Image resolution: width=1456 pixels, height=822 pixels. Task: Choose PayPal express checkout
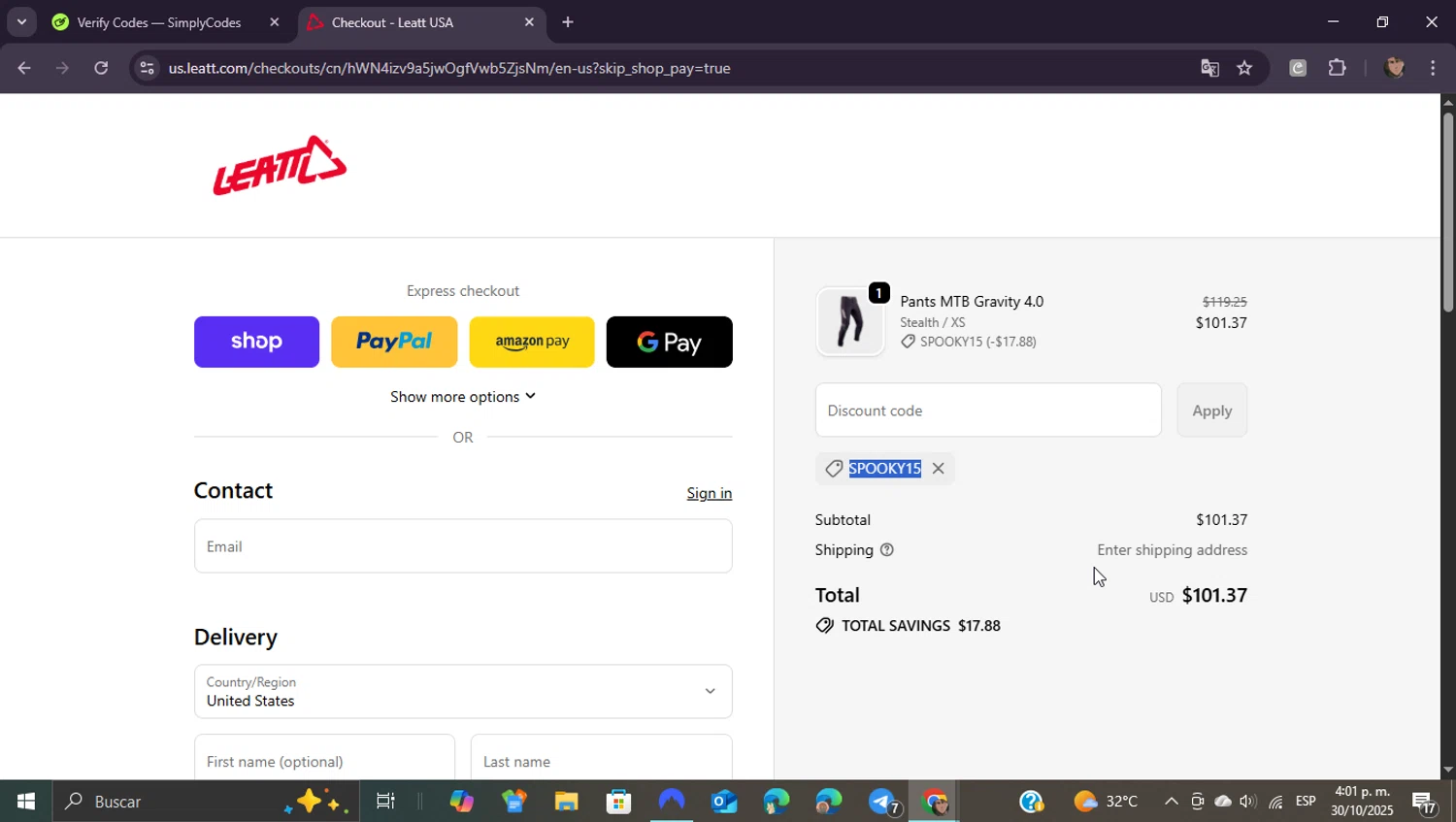394,342
